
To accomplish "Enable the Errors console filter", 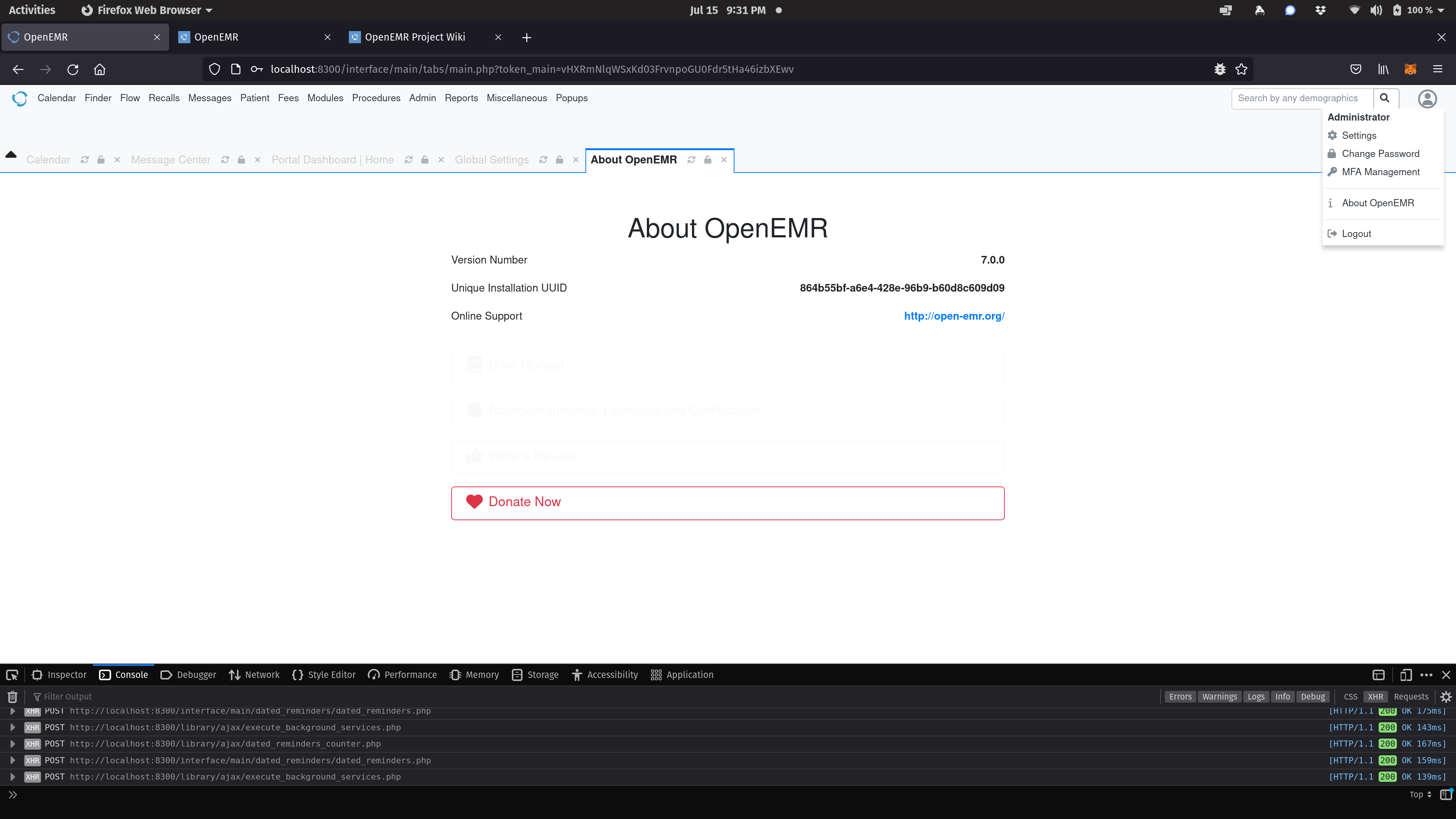I will point(1181,697).
